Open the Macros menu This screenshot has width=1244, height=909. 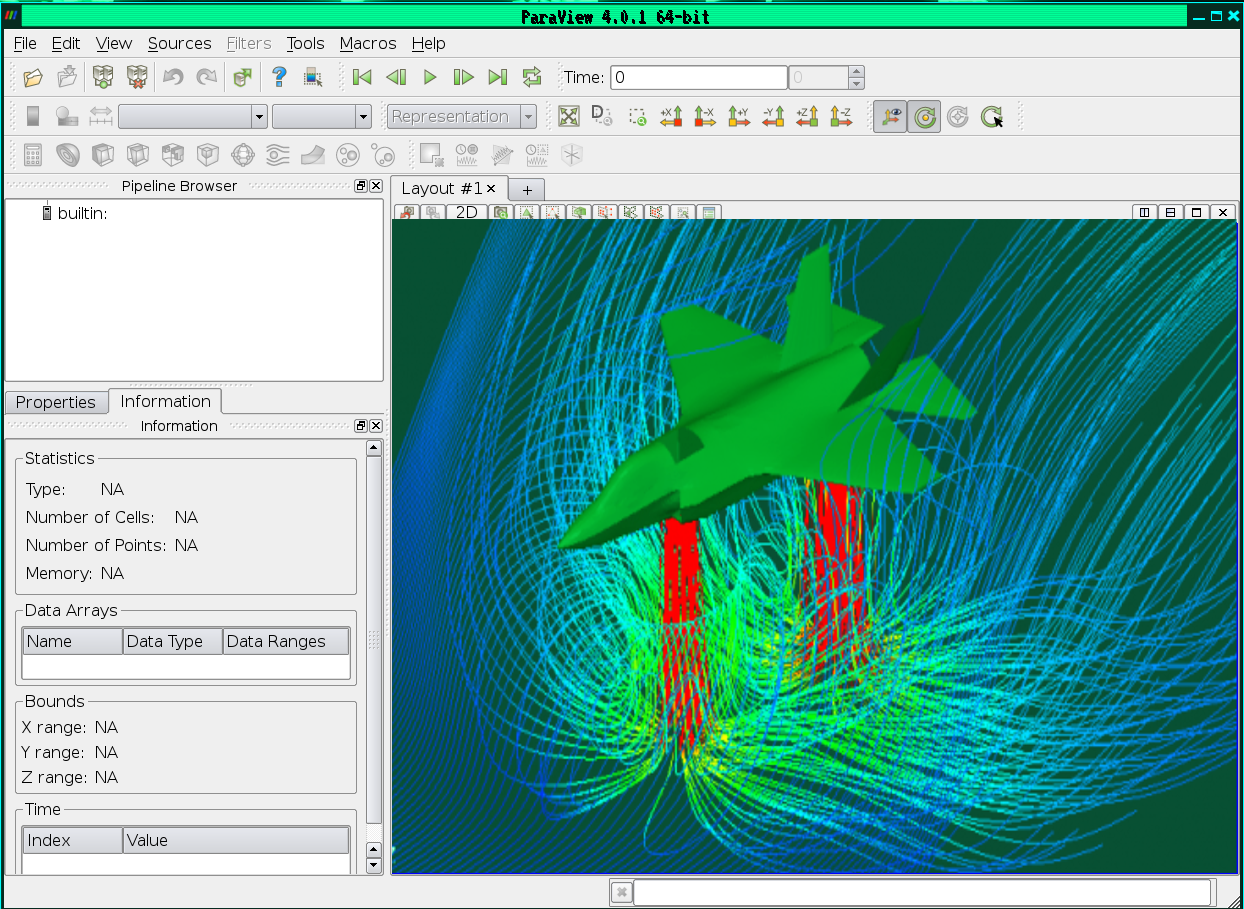pyautogui.click(x=368, y=43)
